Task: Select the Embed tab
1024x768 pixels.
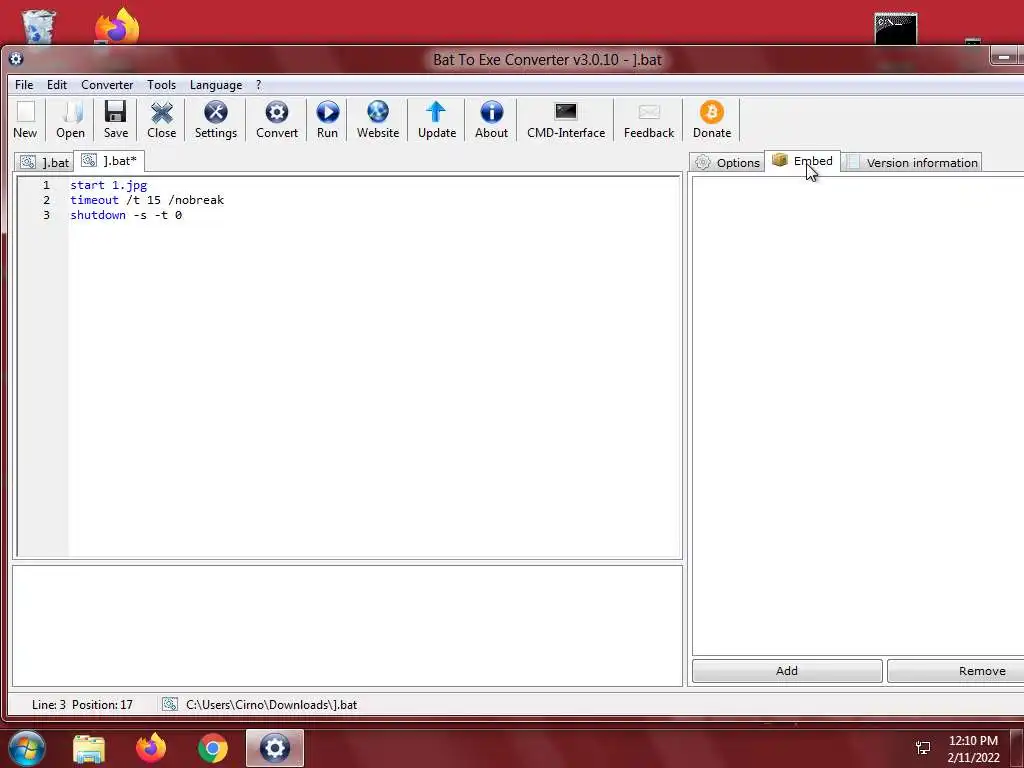Action: point(803,161)
